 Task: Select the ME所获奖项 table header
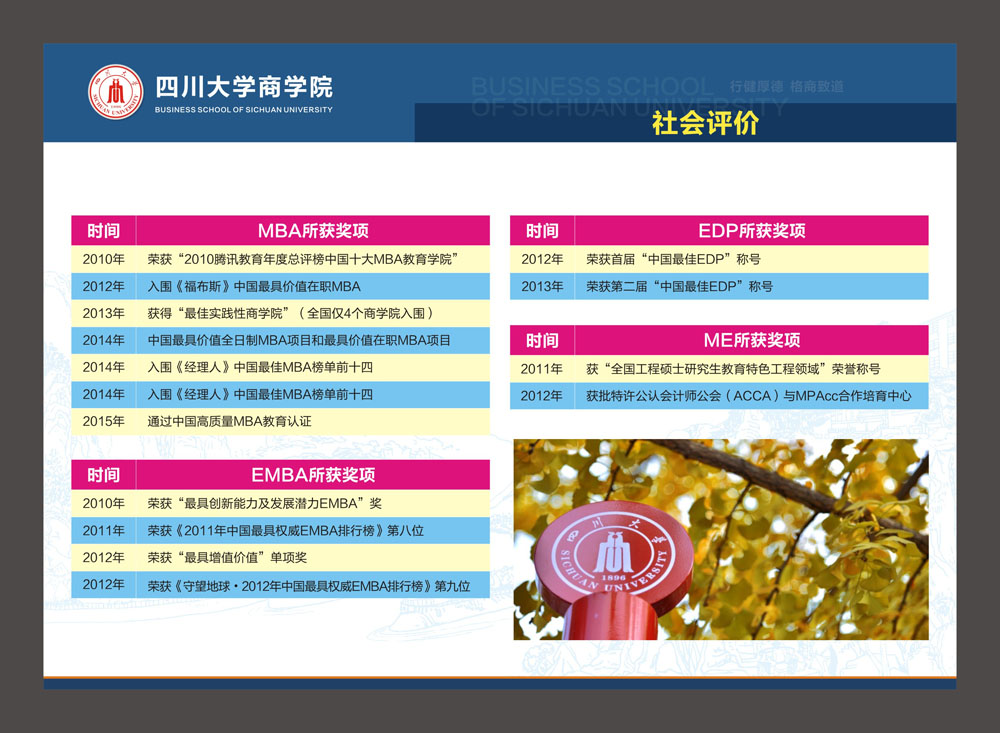pos(751,340)
